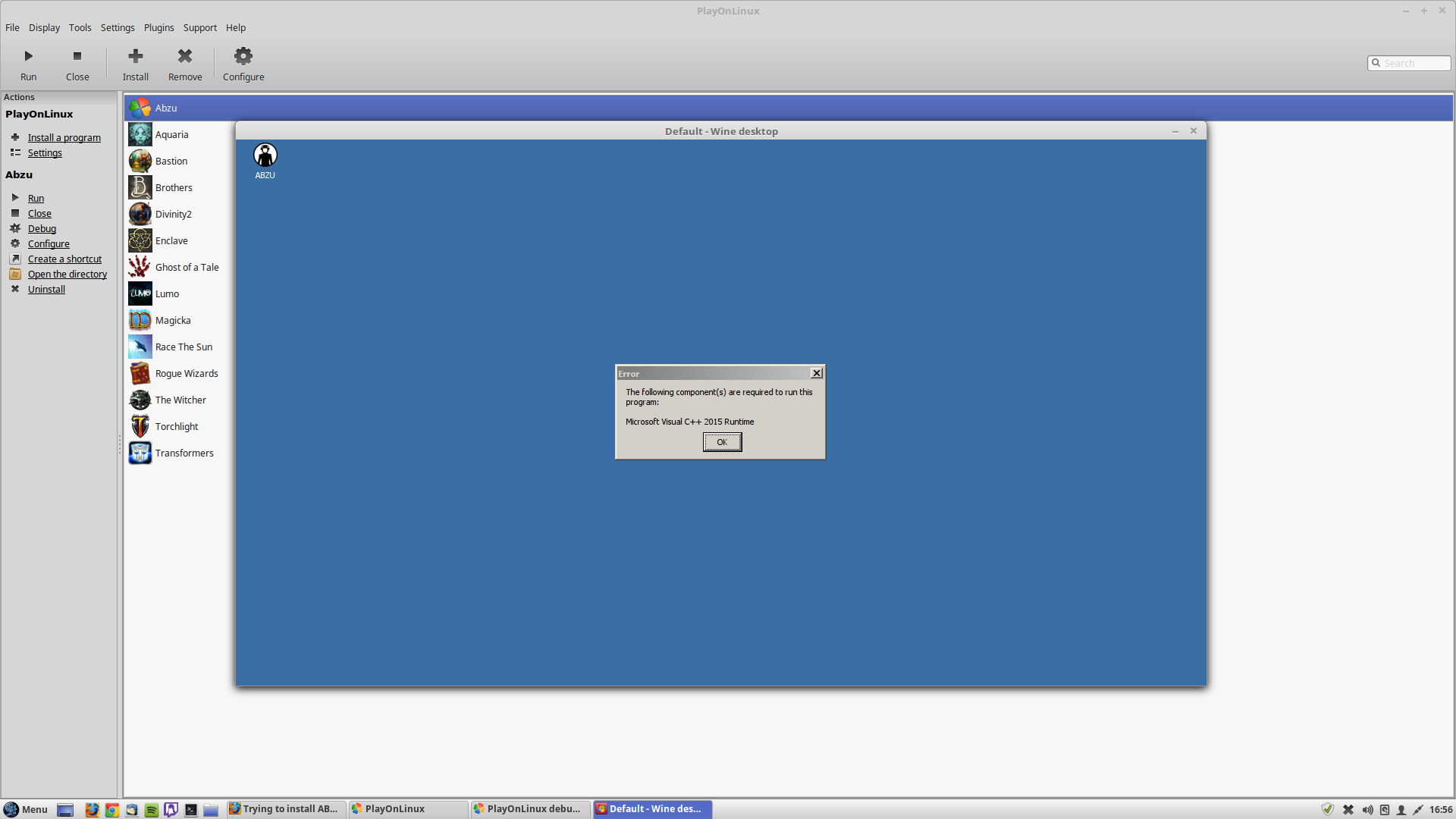1456x819 pixels.
Task: Click OK in the Error dialog
Action: tap(722, 442)
